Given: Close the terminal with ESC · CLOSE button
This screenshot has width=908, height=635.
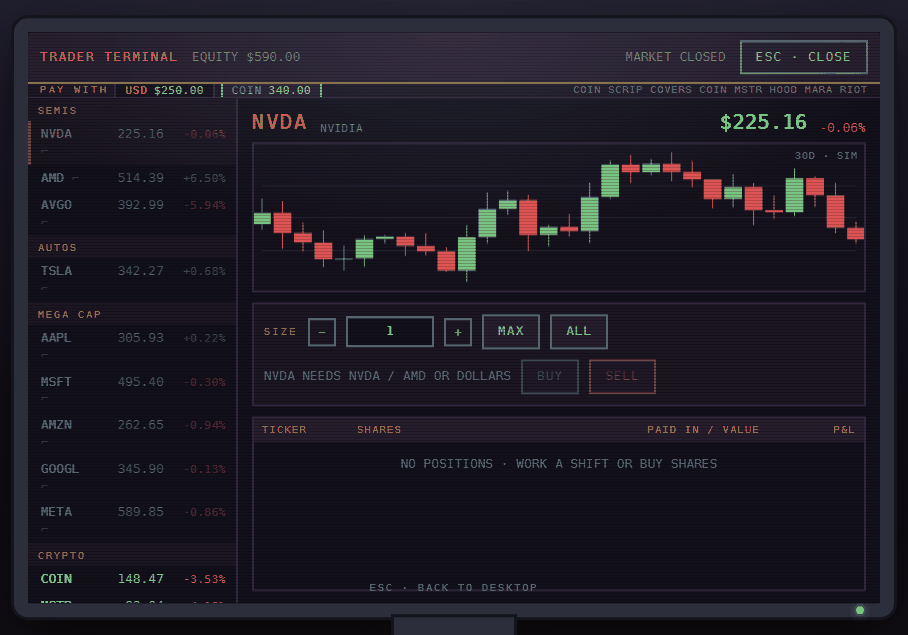Looking at the screenshot, I should click(x=803, y=57).
